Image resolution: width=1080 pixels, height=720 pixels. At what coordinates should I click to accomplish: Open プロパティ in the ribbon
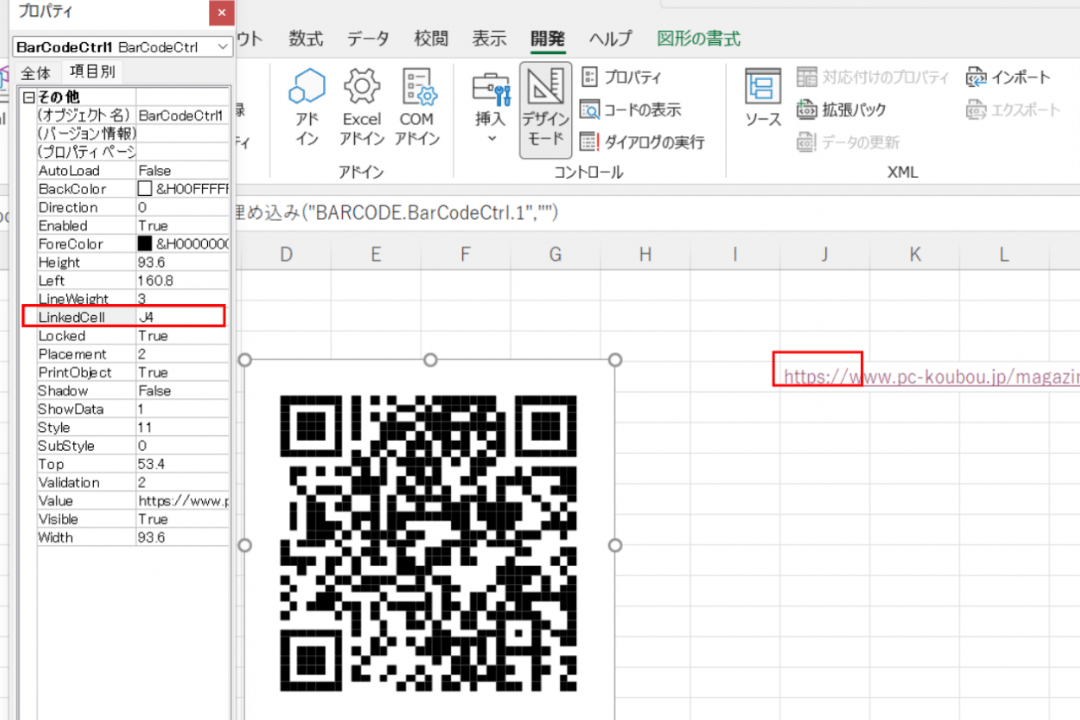pos(621,77)
